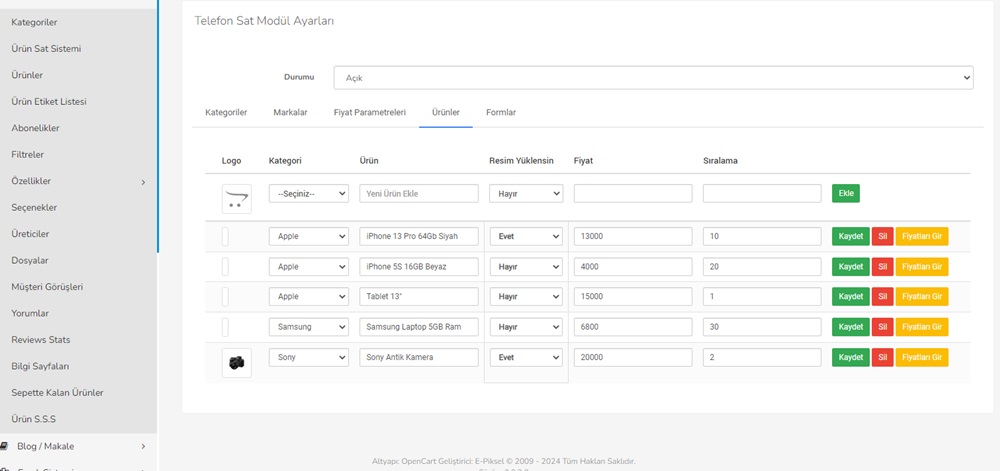Open category dropdown for iPhone 5S row
Viewport: 1000px width, 471px height.
tap(309, 266)
